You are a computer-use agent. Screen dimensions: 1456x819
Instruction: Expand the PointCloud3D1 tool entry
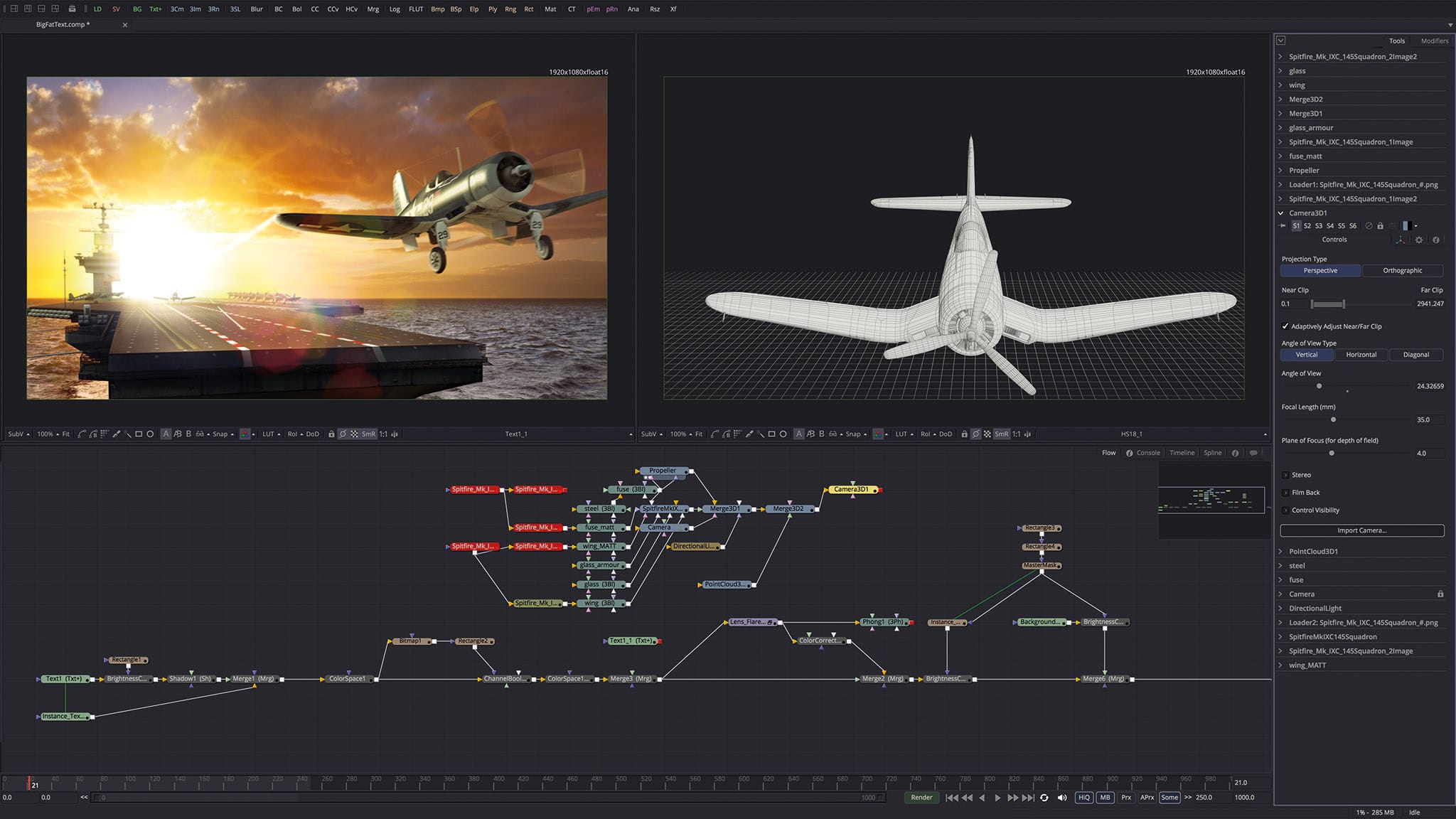point(1281,552)
